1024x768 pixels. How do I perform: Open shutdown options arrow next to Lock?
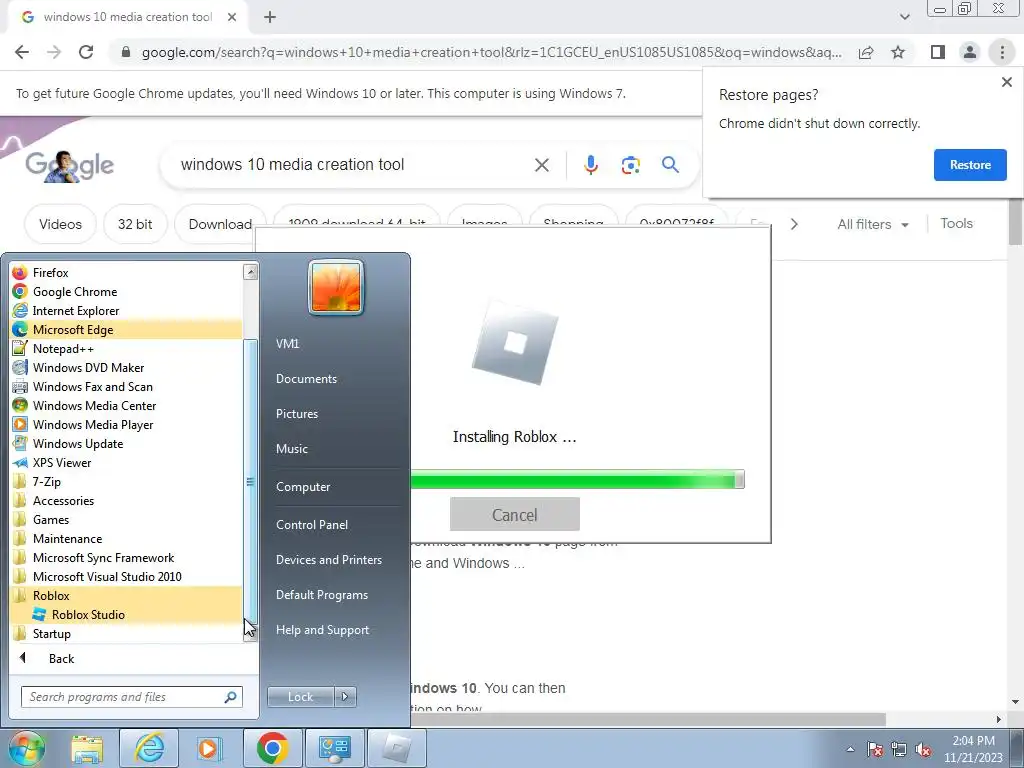coord(345,697)
